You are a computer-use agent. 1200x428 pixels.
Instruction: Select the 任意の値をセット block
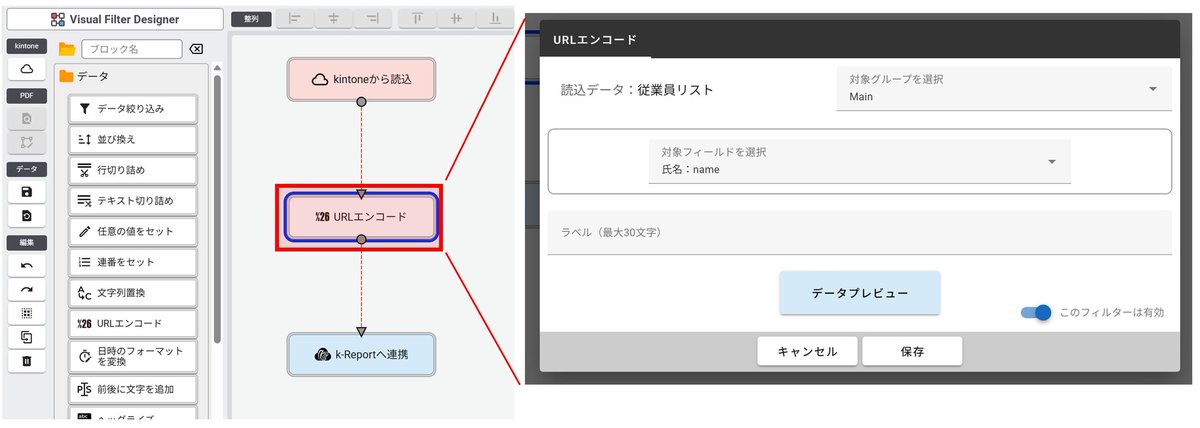132,231
